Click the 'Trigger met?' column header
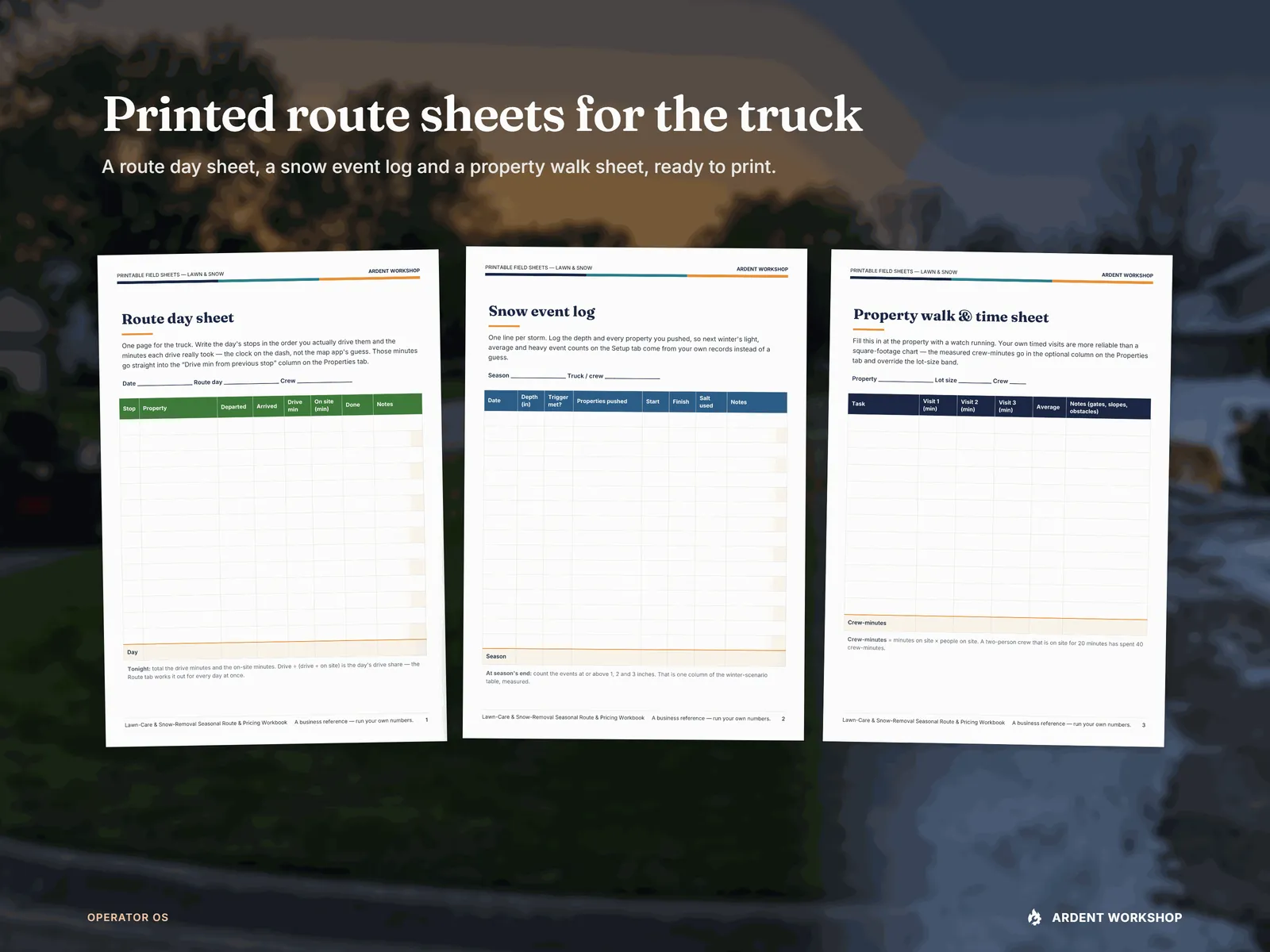 [558, 401]
